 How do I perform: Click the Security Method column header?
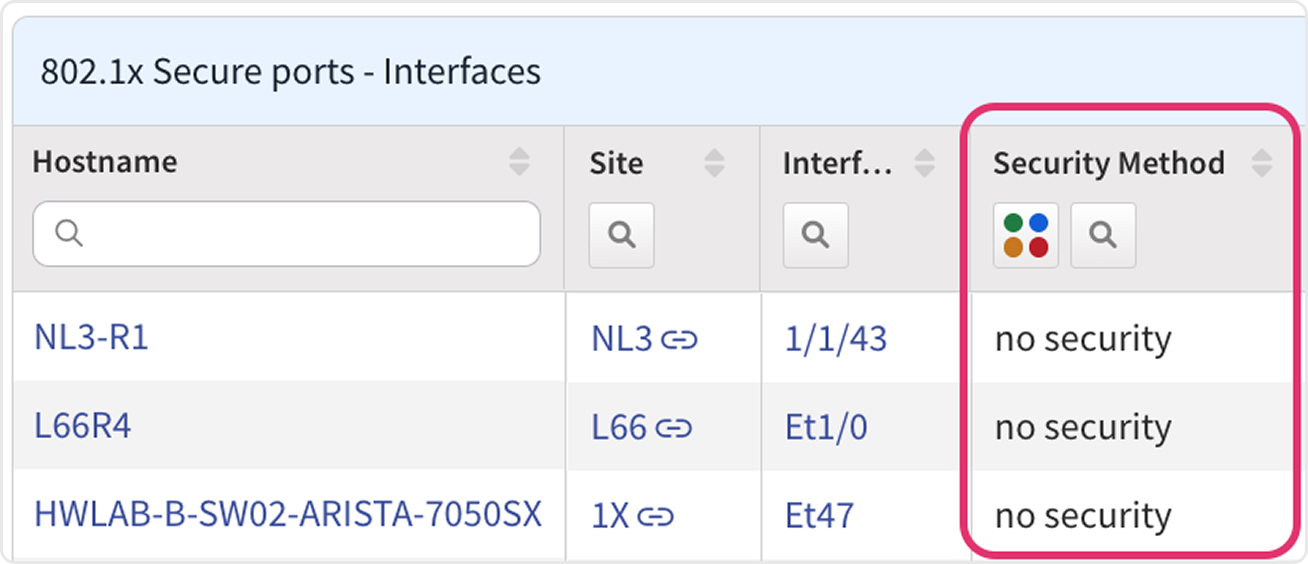[x=1108, y=163]
